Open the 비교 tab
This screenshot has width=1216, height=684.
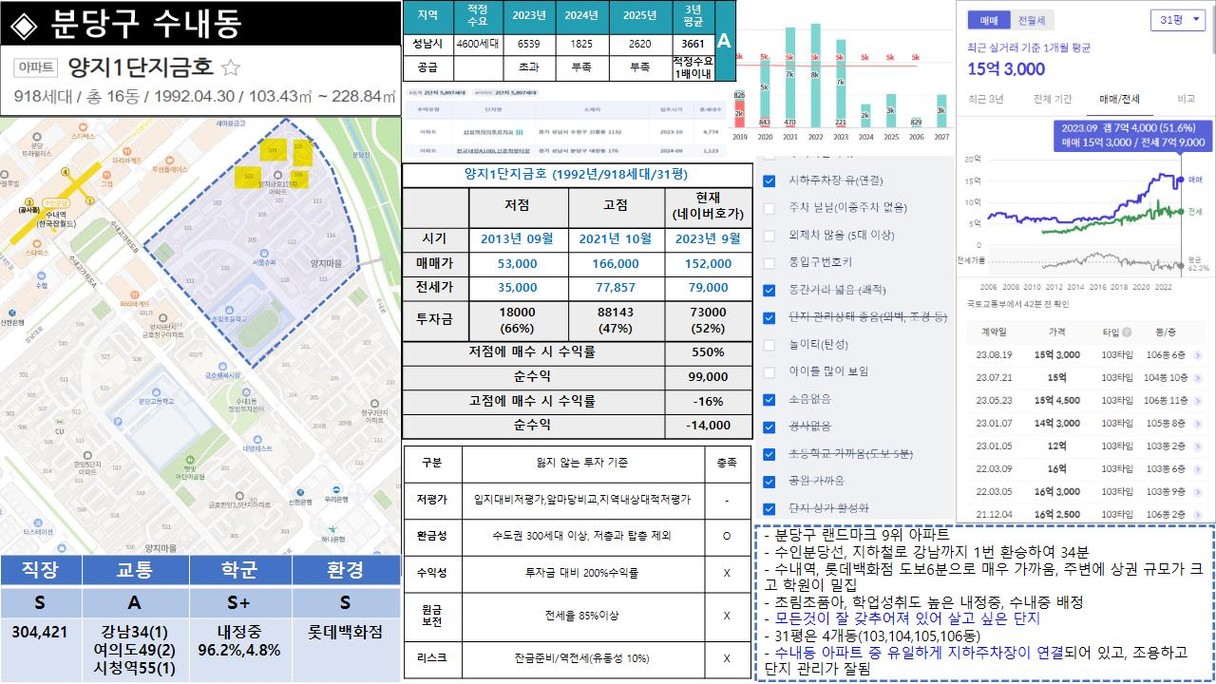pyautogui.click(x=1186, y=99)
